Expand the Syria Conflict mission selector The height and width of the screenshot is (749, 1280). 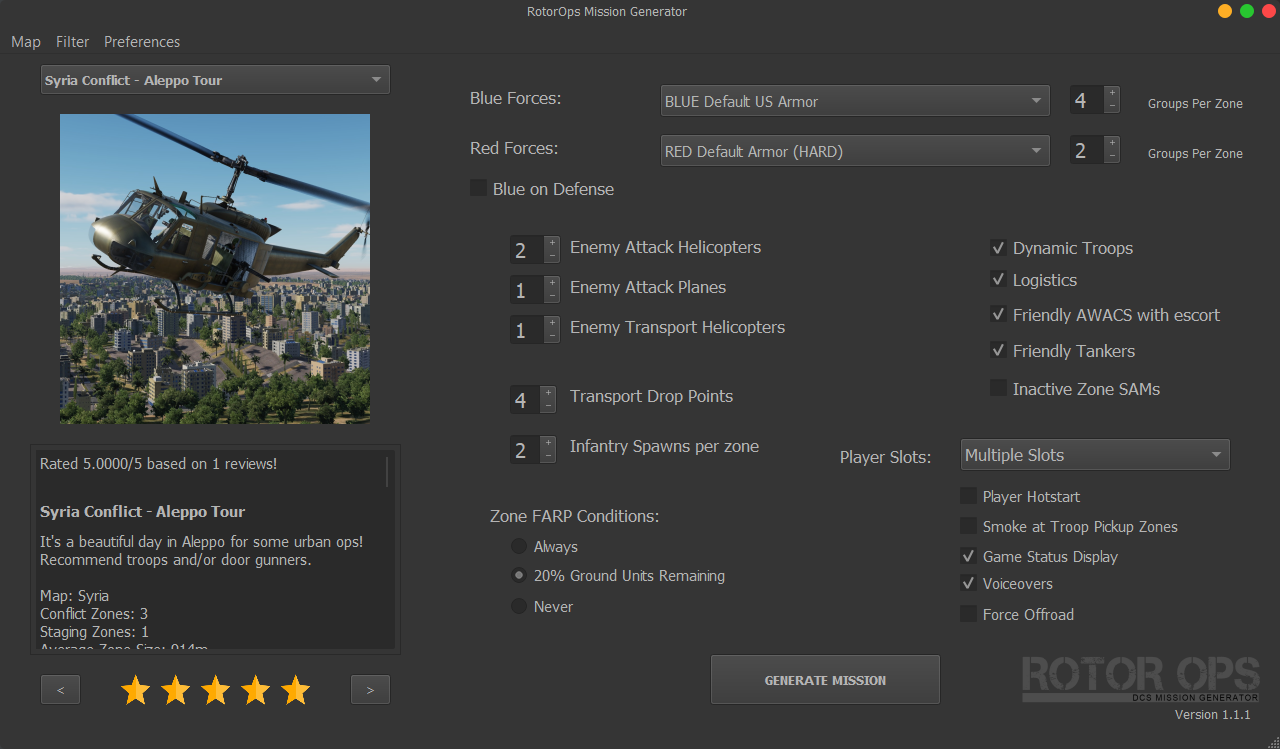tap(215, 79)
